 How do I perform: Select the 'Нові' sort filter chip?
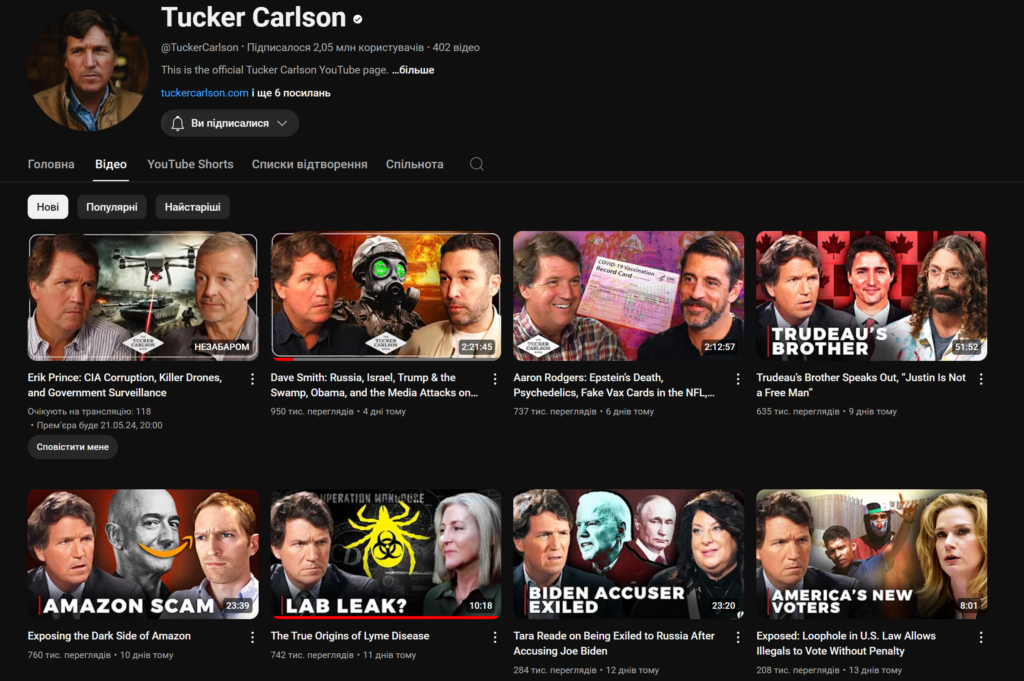point(48,207)
